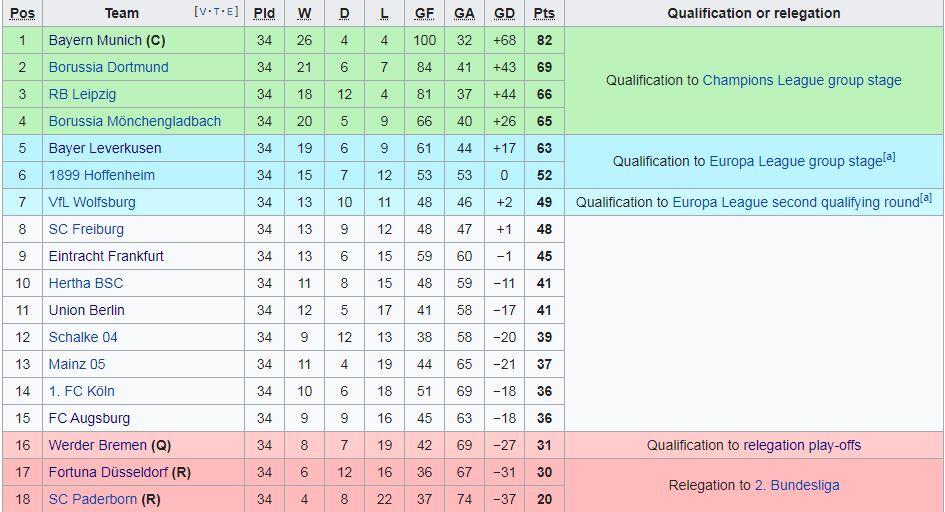This screenshot has height=512, width=945.
Task: Click the Mainz 05 team link
Action: point(77,364)
